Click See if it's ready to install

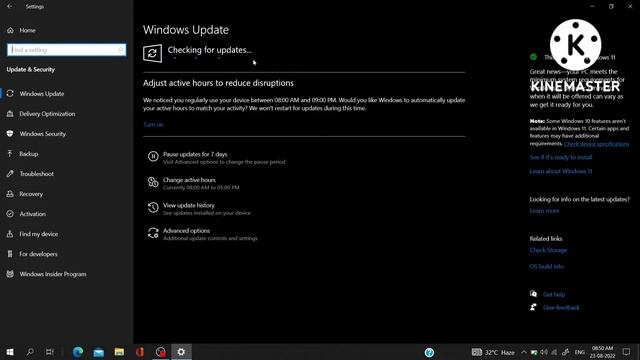pyautogui.click(x=561, y=157)
